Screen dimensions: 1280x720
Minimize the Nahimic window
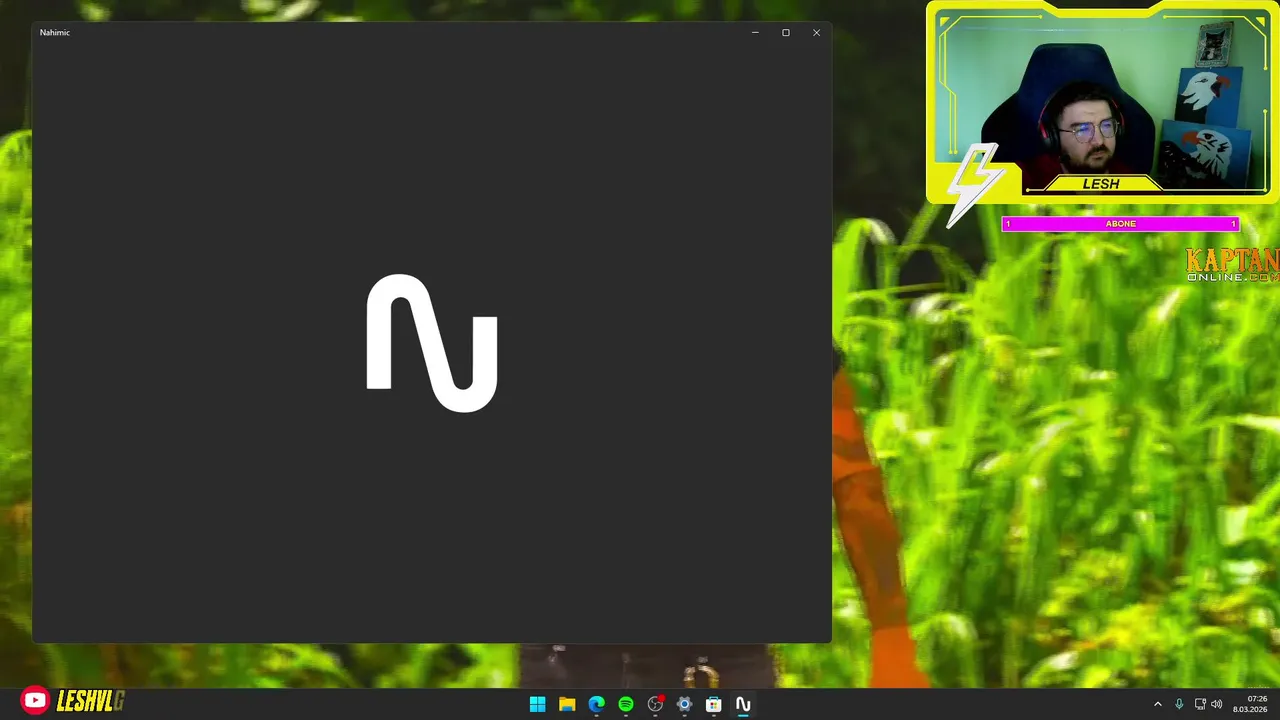(x=755, y=32)
